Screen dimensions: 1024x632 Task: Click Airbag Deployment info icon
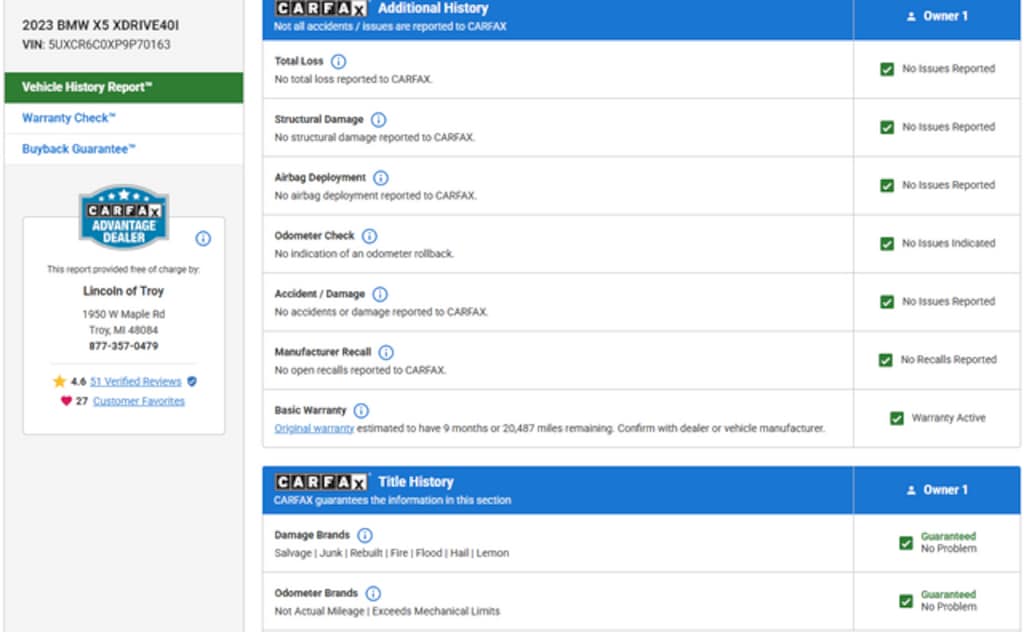click(x=381, y=178)
